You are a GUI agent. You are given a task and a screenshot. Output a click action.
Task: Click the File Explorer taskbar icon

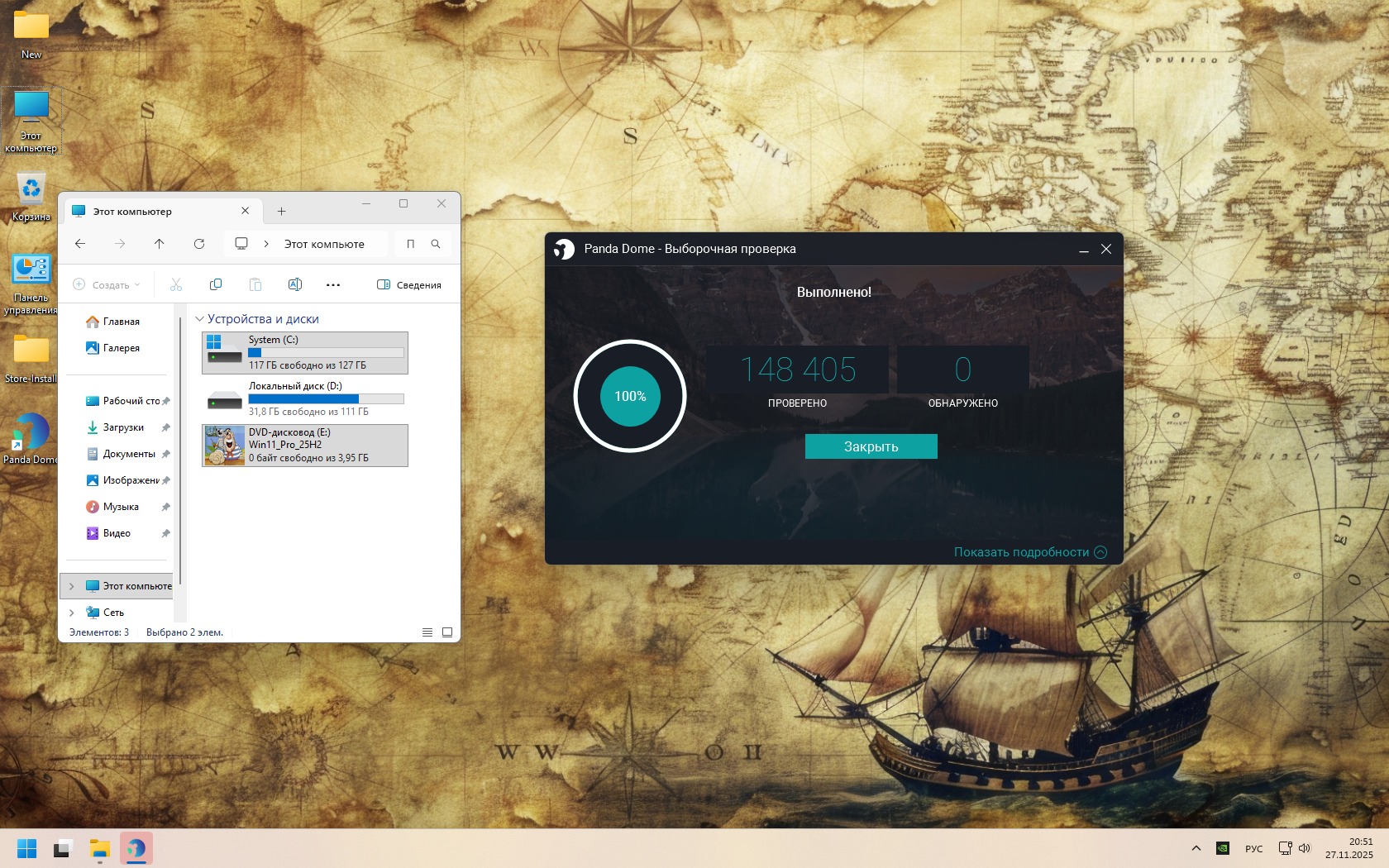[x=100, y=848]
